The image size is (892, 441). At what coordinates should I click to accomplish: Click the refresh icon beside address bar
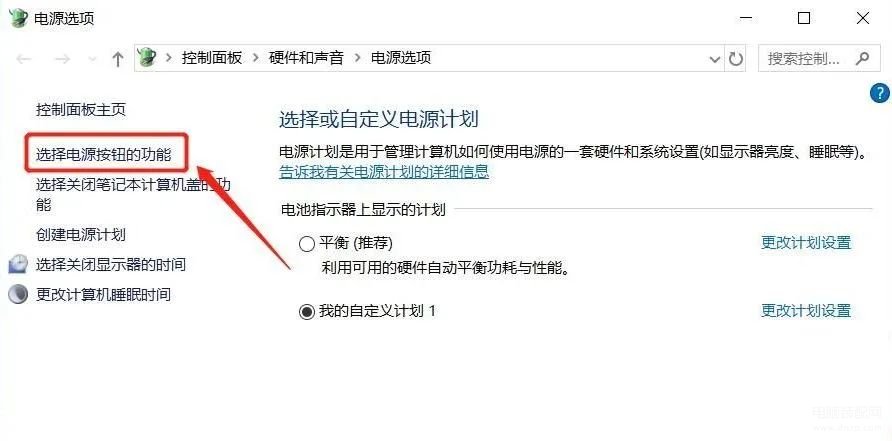pos(736,58)
